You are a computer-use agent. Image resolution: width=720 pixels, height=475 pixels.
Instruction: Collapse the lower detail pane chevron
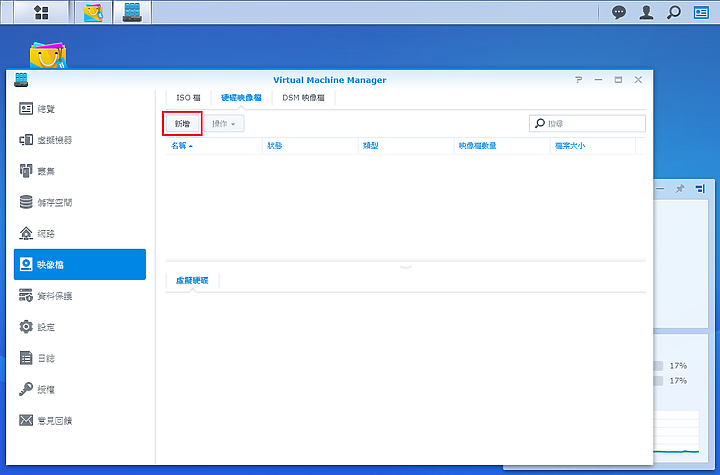[x=406, y=267]
